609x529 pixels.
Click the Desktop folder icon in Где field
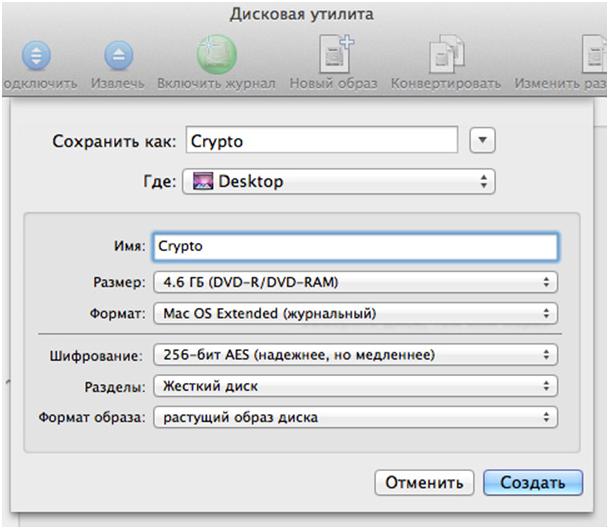(204, 182)
